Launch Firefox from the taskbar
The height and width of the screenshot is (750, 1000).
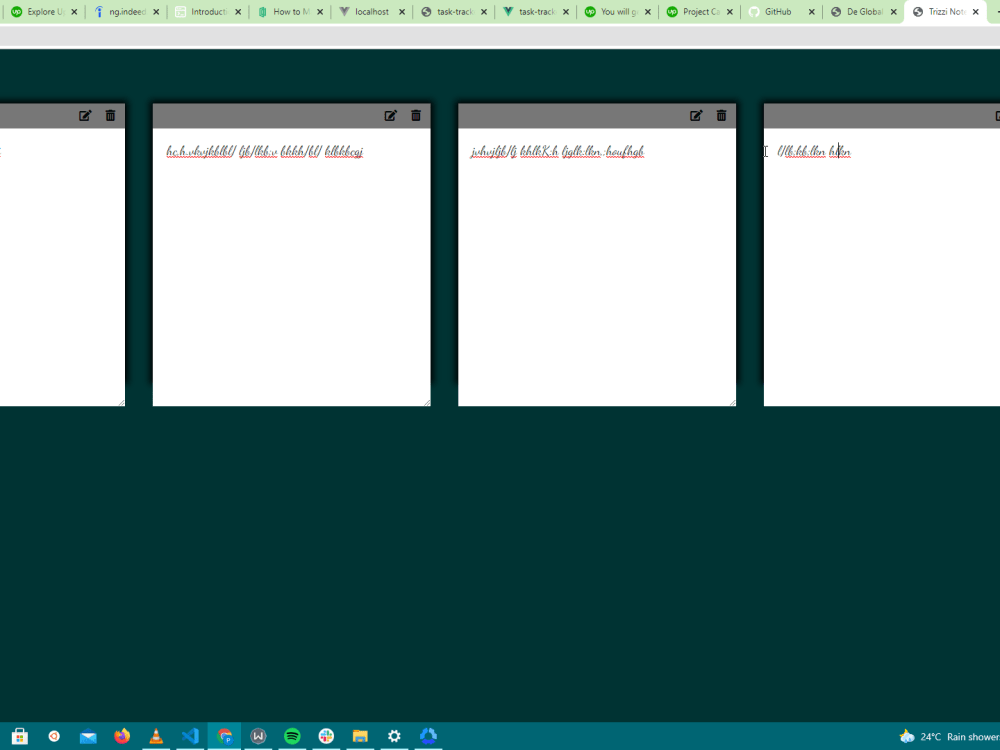click(122, 736)
